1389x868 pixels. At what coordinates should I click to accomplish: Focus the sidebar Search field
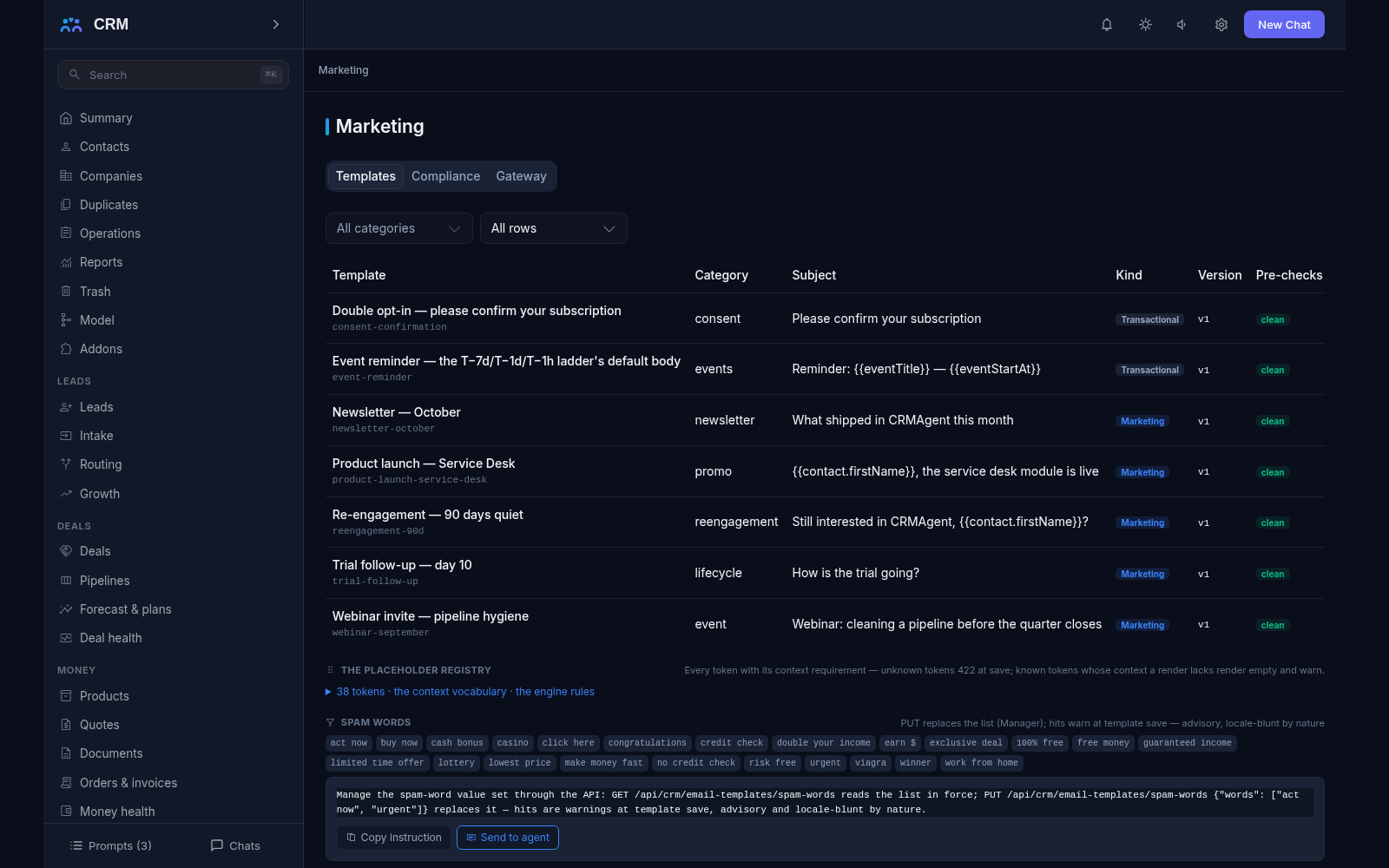pyautogui.click(x=173, y=75)
